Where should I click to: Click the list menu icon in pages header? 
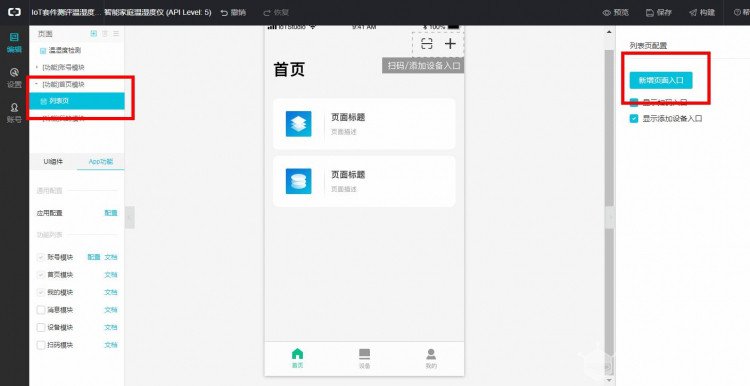[x=116, y=33]
